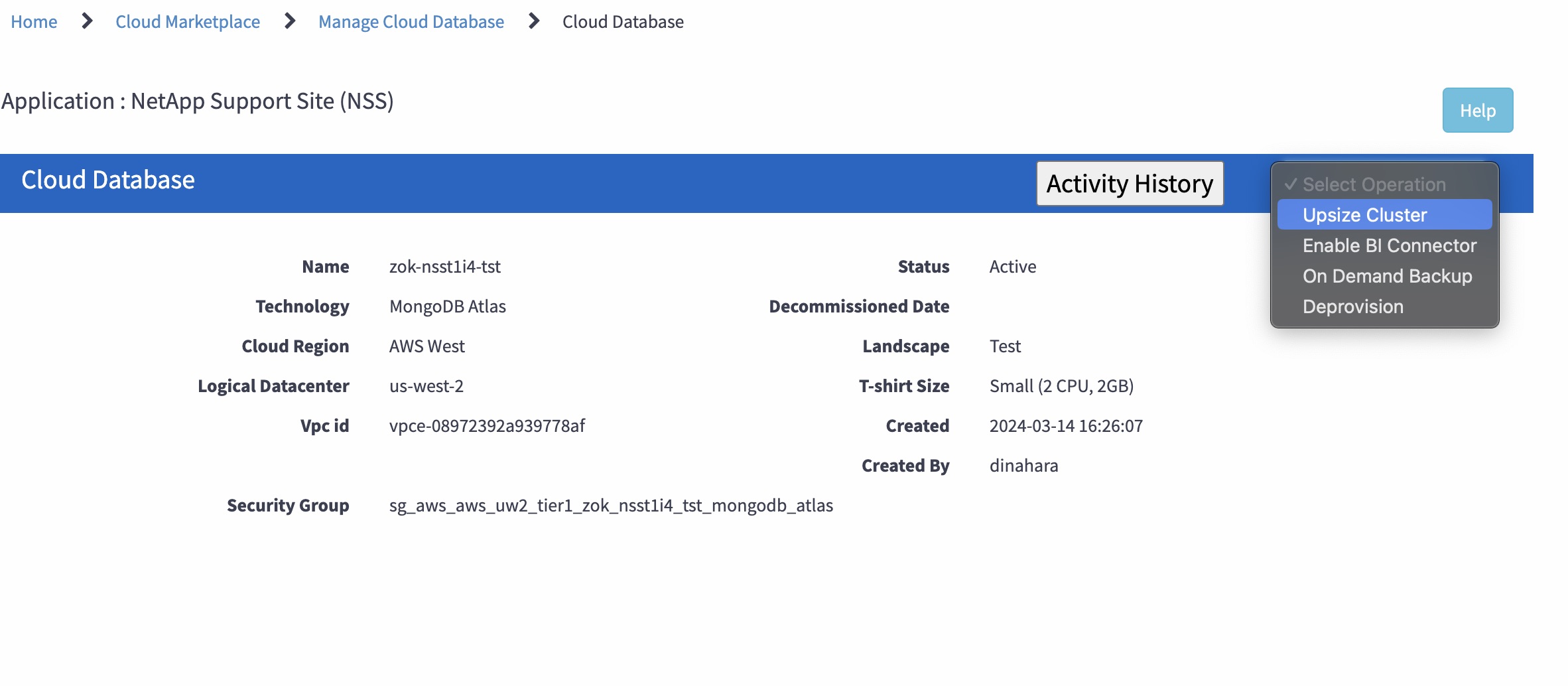
Task: Click the Cloud Database header title
Action: pos(108,180)
